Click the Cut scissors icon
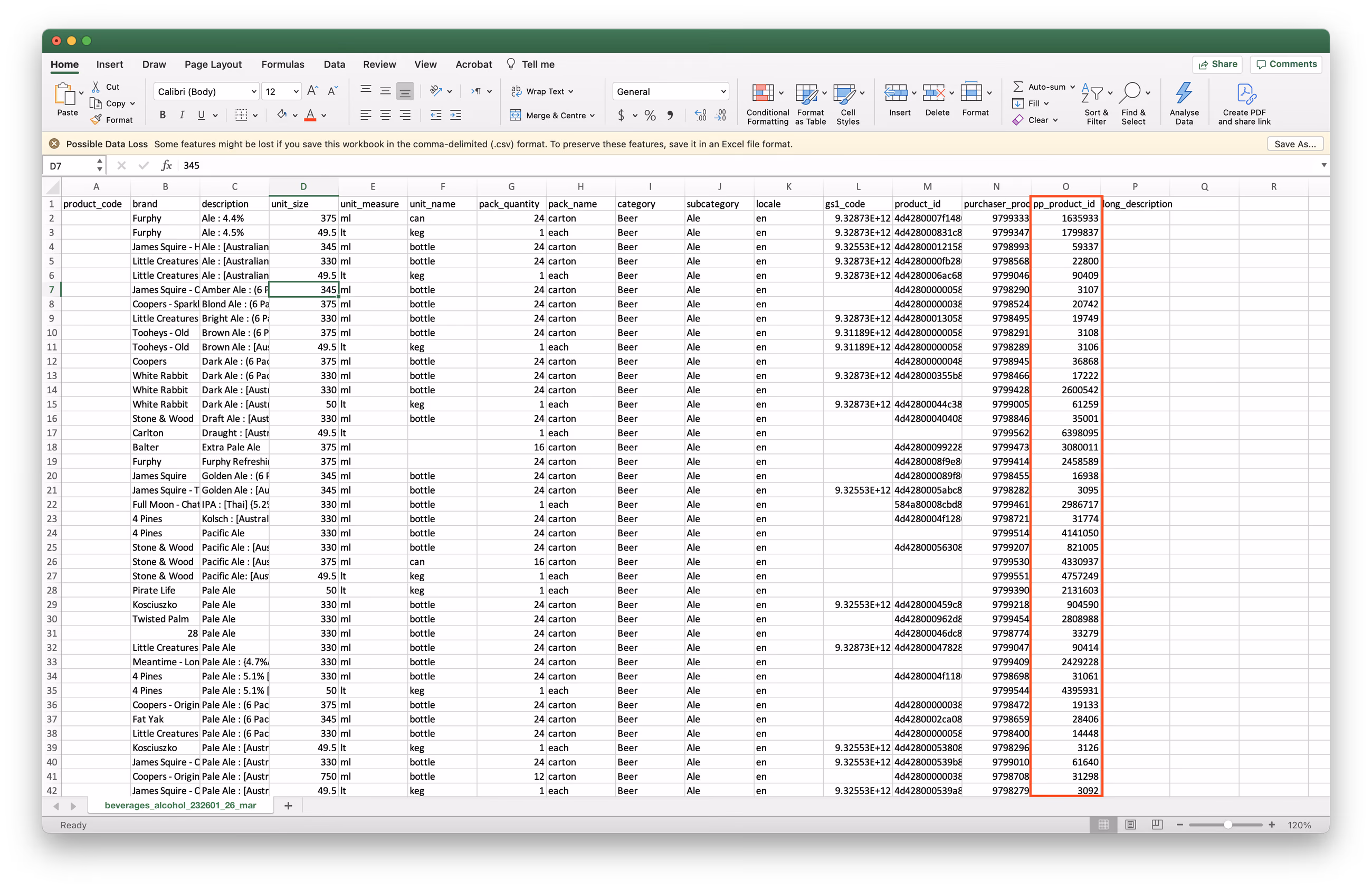 pyautogui.click(x=96, y=87)
